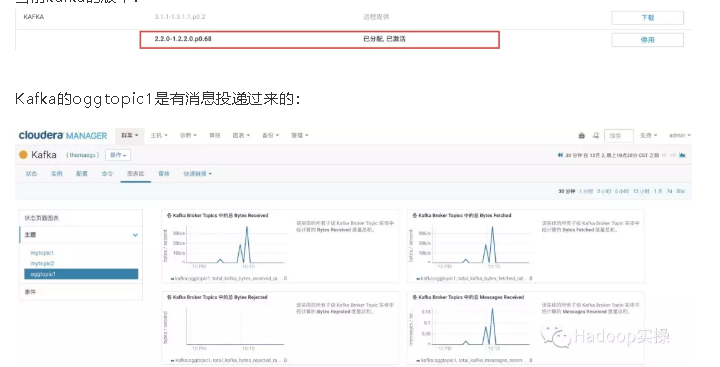Switch to the Kafka 审核 tab

coord(164,174)
